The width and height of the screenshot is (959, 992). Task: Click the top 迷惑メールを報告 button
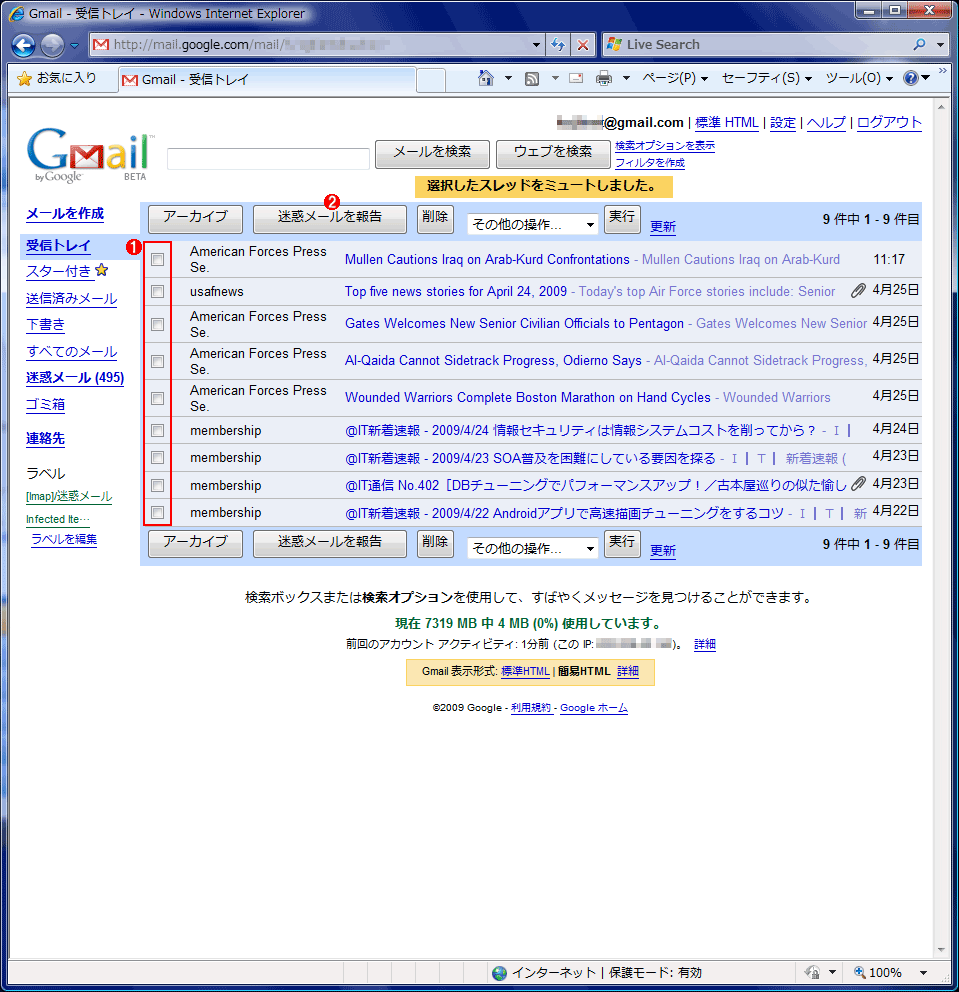[330, 219]
